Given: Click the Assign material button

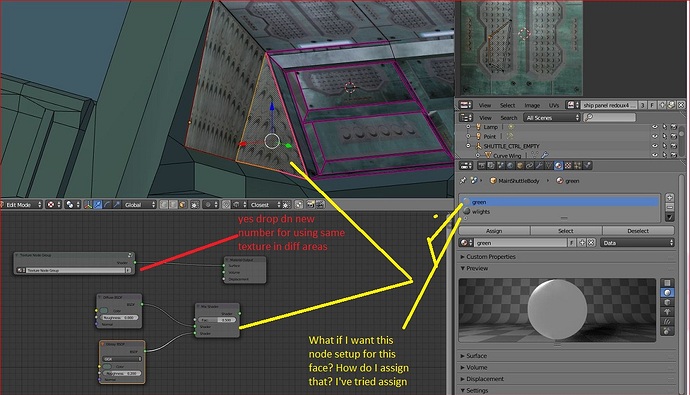Looking at the screenshot, I should 494,230.
